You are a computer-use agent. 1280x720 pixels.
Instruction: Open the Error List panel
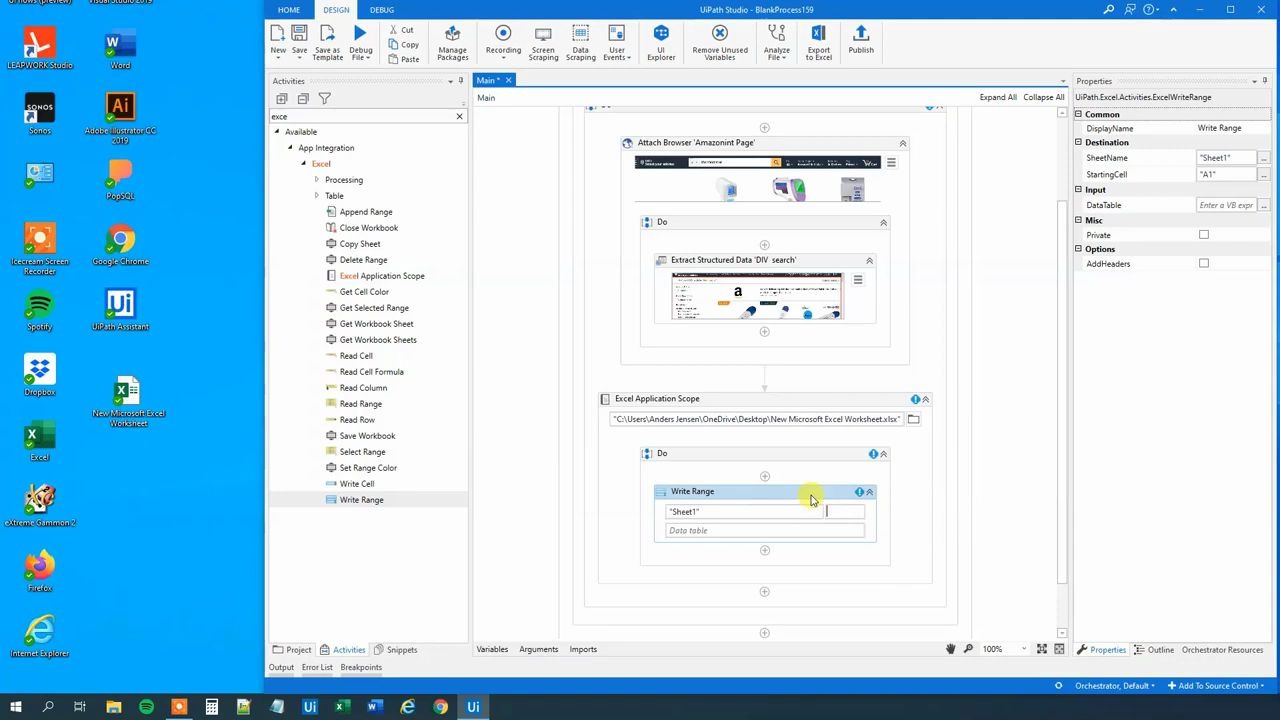coord(317,668)
